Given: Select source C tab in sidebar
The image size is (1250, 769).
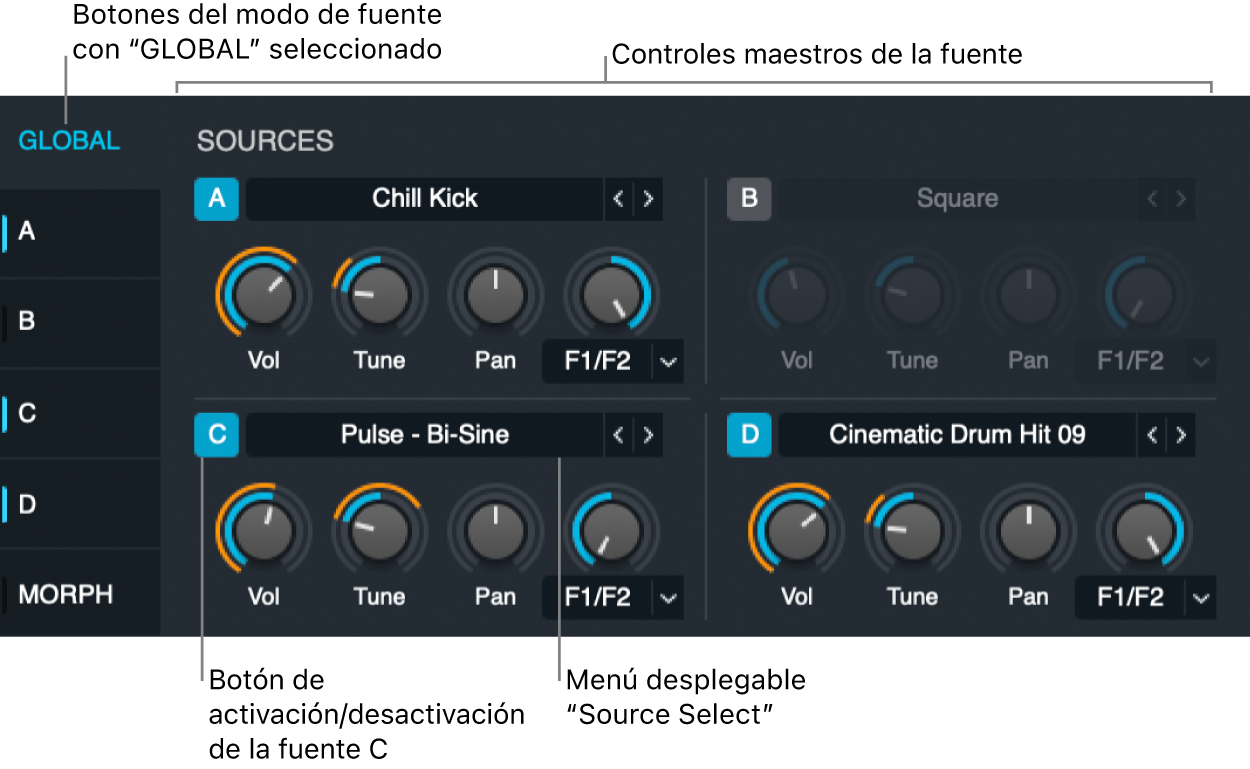Looking at the screenshot, I should click(80, 413).
